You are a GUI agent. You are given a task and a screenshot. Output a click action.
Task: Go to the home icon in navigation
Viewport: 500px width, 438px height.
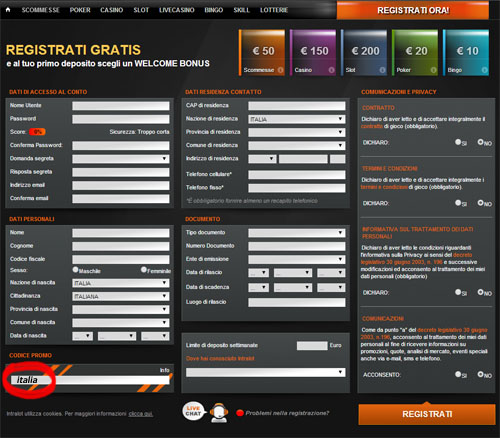click(8, 10)
